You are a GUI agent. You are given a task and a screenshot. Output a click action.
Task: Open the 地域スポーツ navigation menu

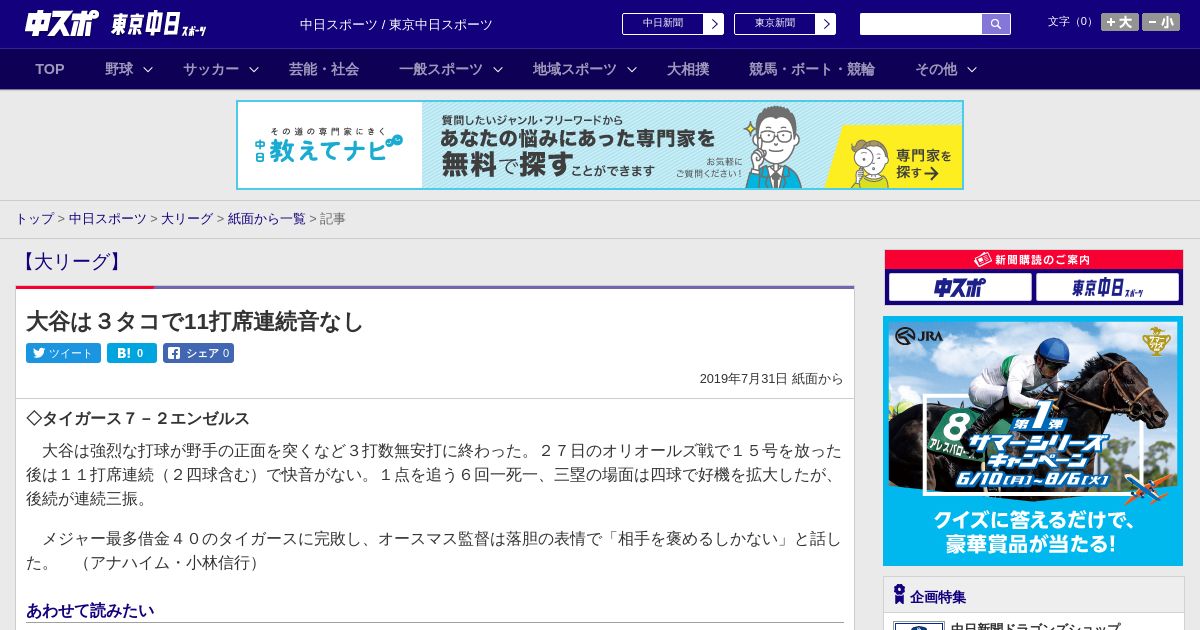(x=575, y=69)
